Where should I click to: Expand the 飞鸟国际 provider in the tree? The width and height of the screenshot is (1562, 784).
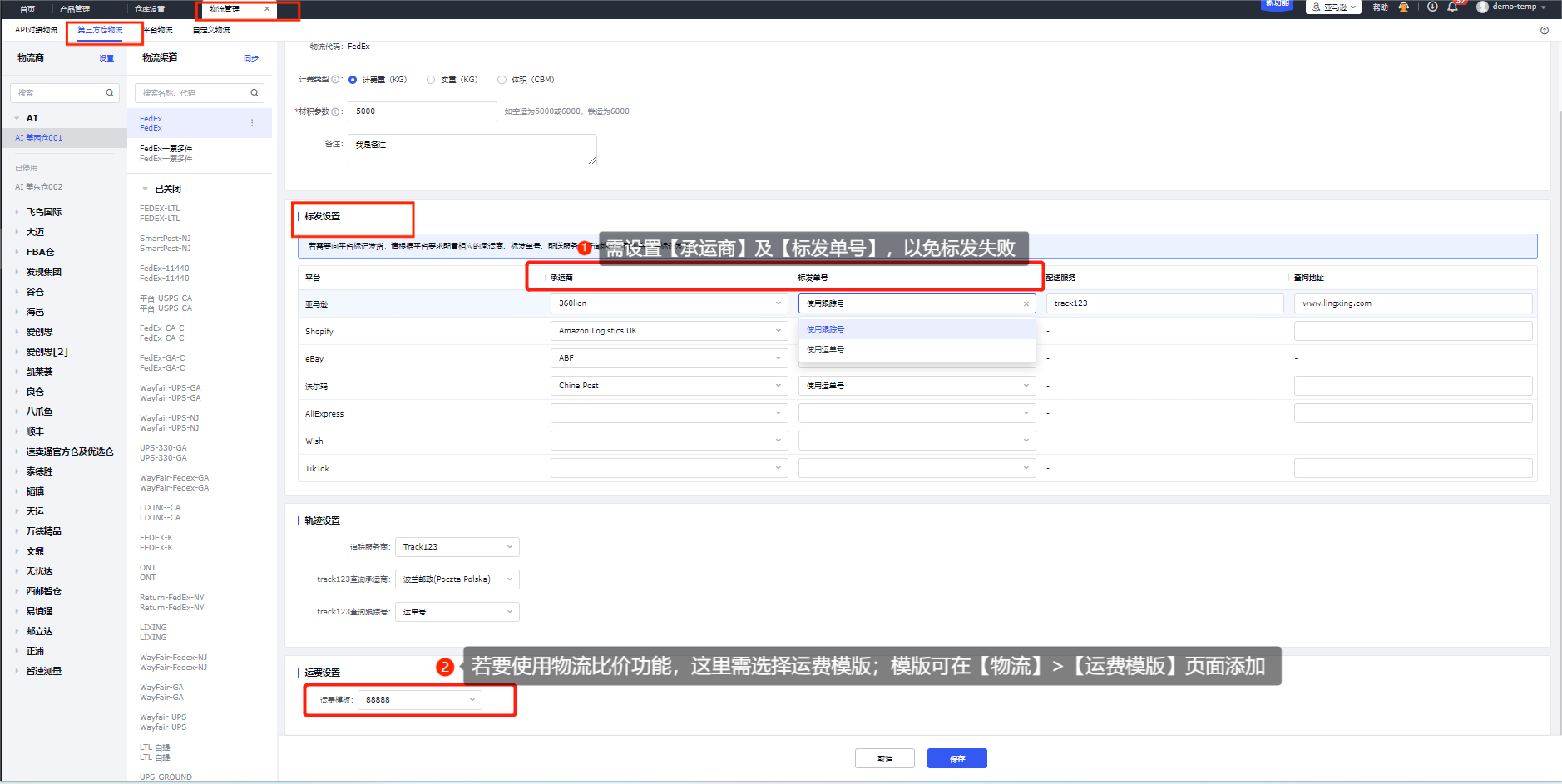pyautogui.click(x=17, y=212)
